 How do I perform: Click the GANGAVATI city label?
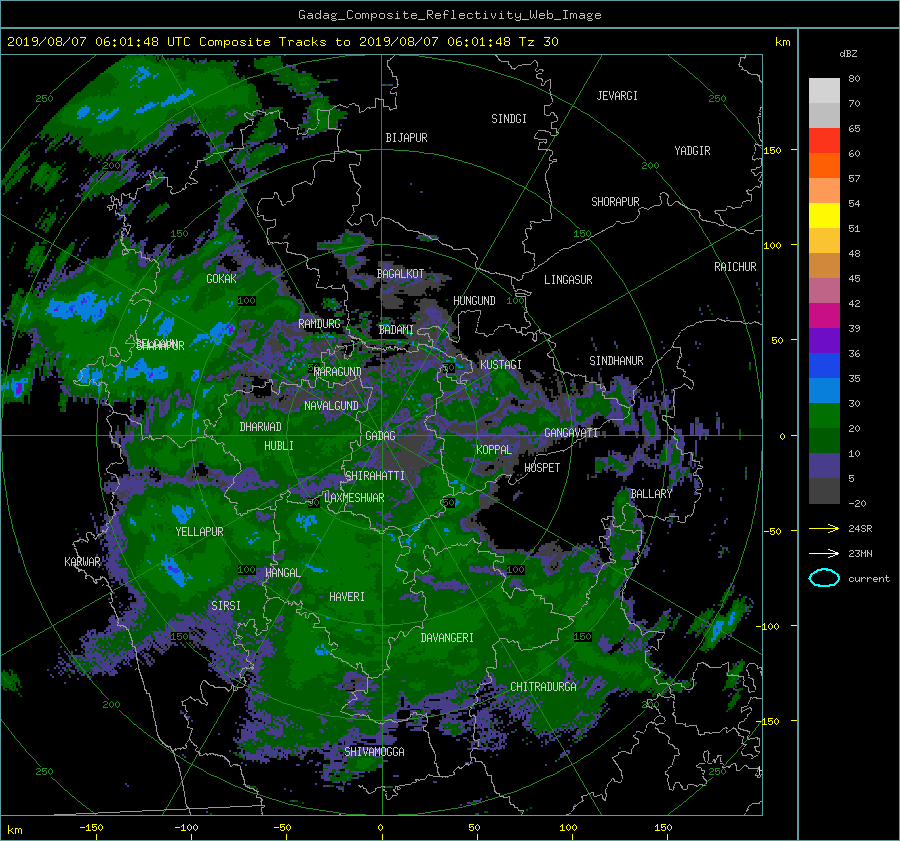[571, 433]
